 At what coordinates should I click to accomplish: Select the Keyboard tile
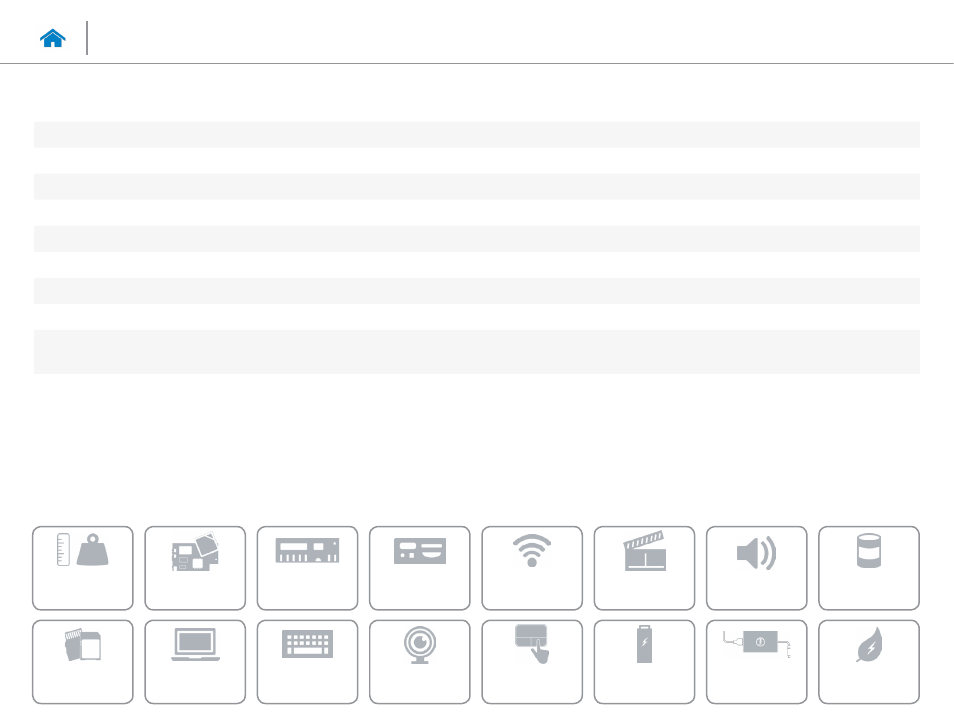coord(307,662)
